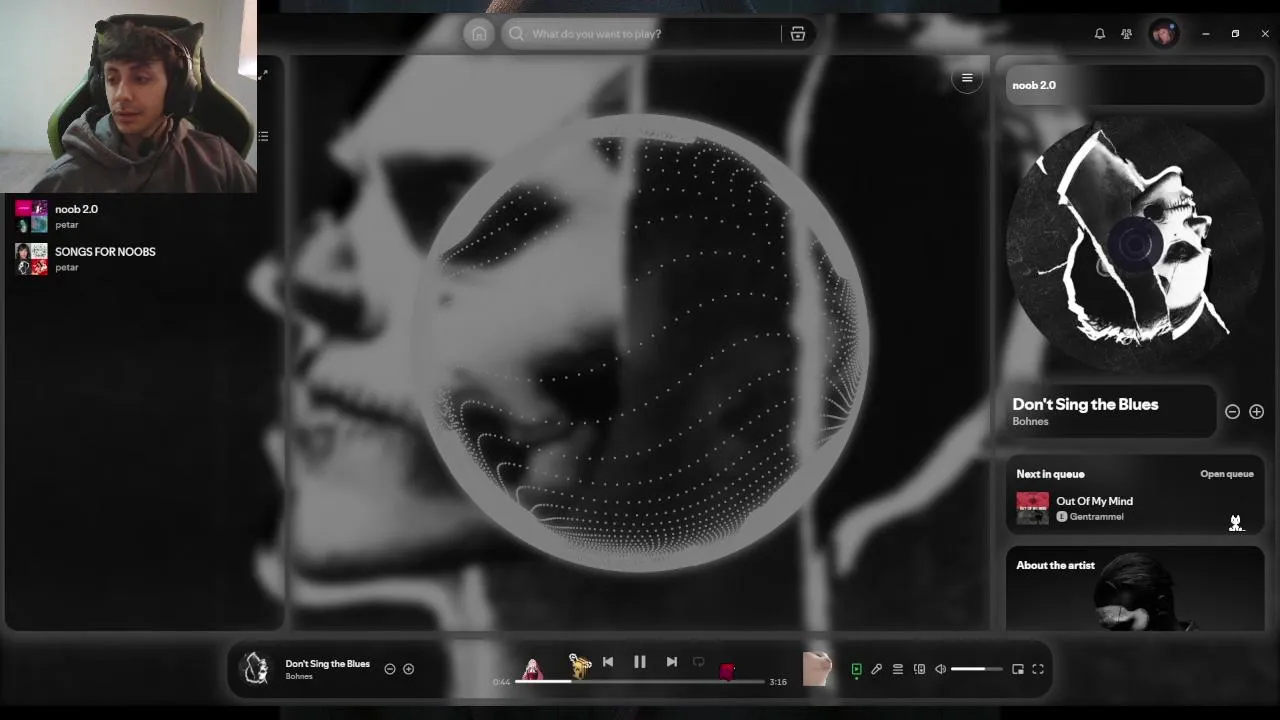Click the explicit 'E' badge next to Gentrammel

click(x=1062, y=517)
